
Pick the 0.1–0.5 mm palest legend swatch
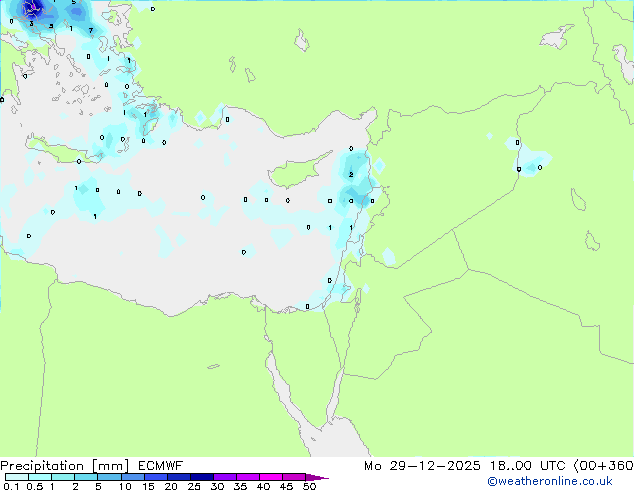click(17, 477)
